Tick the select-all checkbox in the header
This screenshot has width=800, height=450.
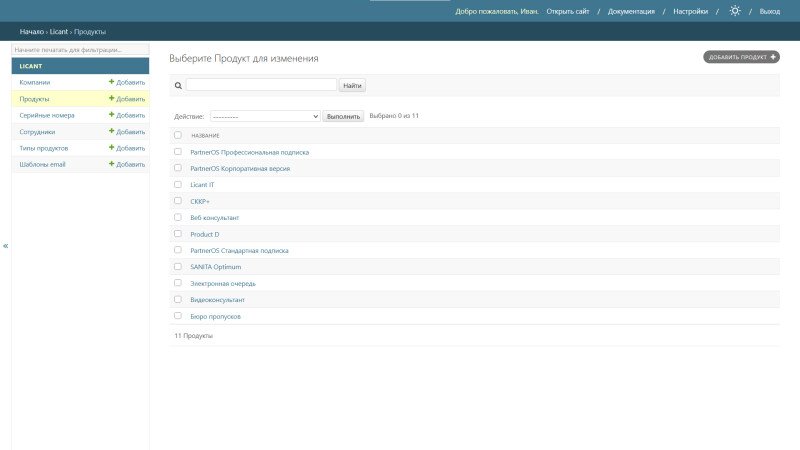178,135
